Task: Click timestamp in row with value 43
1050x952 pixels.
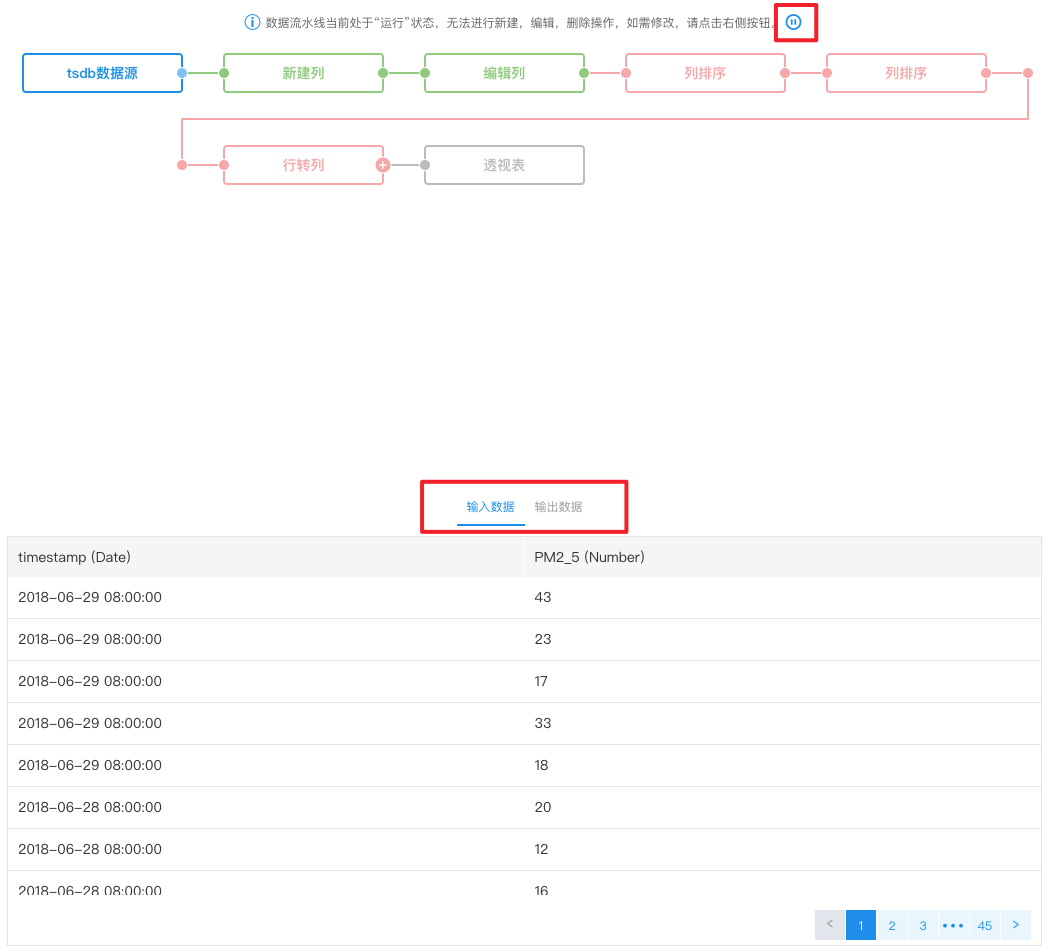Action: 90,597
